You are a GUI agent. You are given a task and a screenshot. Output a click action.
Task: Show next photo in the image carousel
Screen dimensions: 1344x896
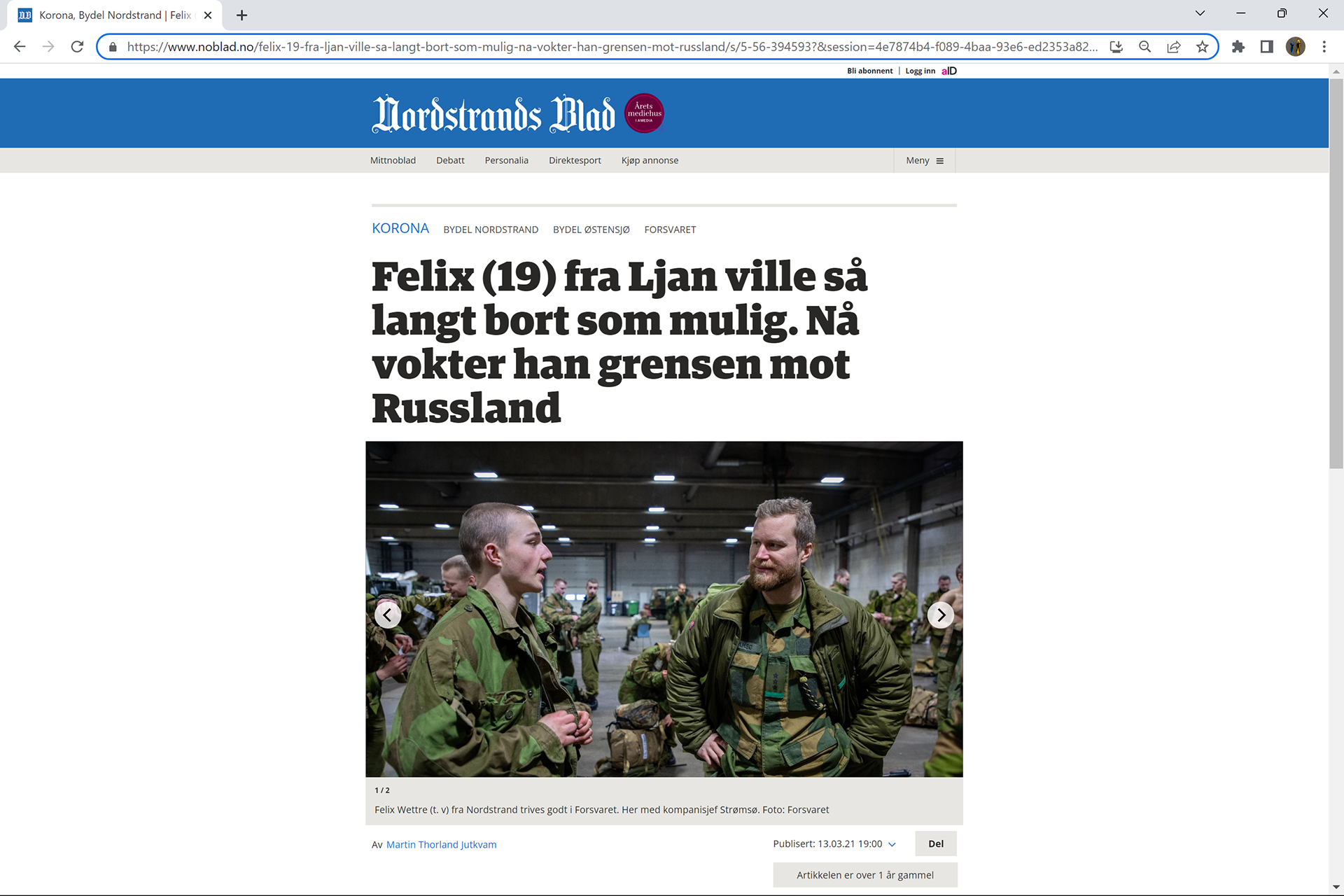coord(941,615)
